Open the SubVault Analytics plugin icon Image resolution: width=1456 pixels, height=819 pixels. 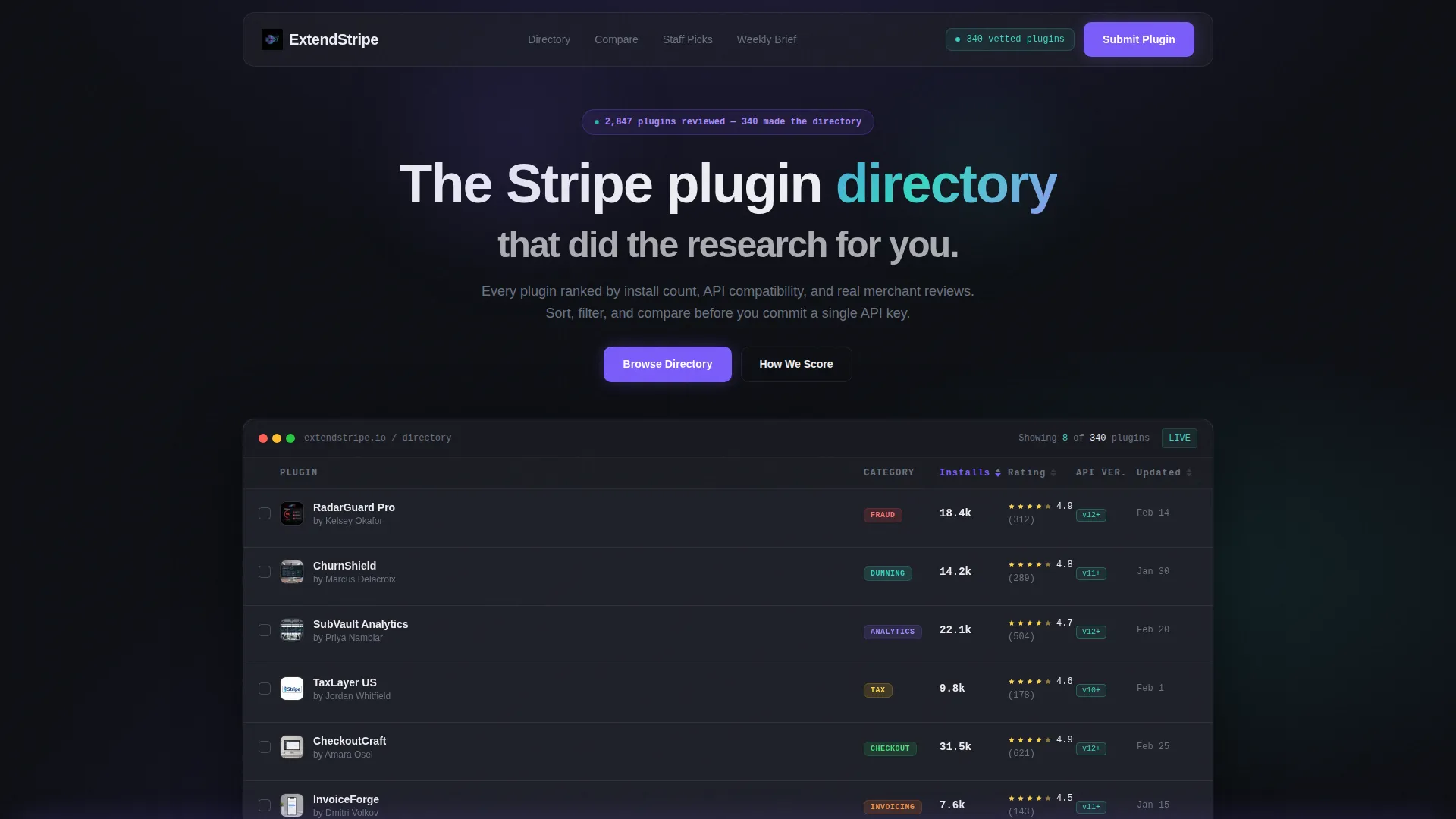point(292,630)
